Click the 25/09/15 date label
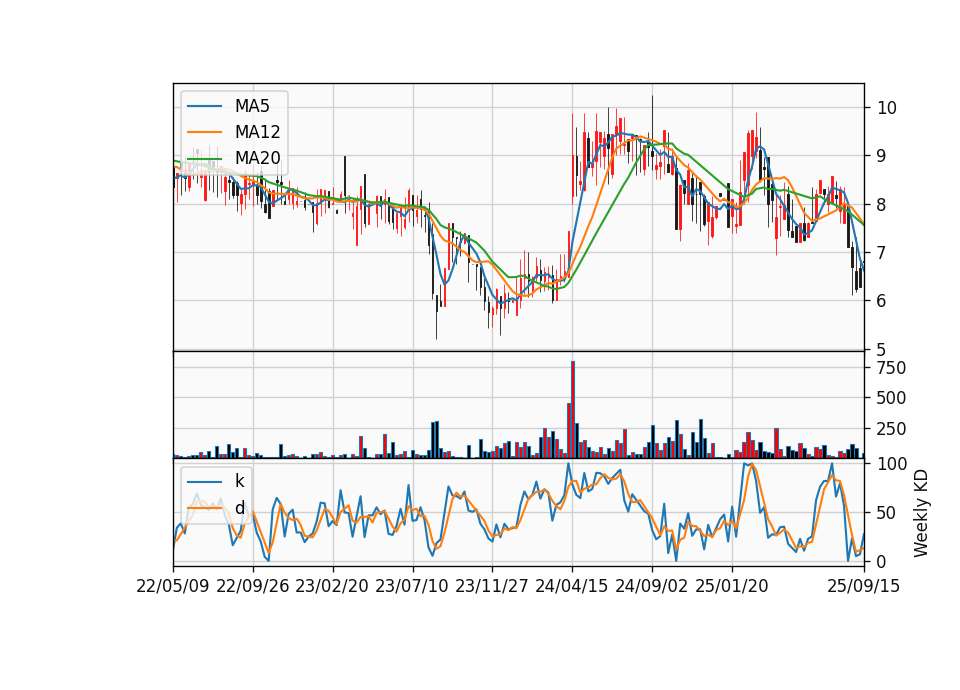 (864, 586)
